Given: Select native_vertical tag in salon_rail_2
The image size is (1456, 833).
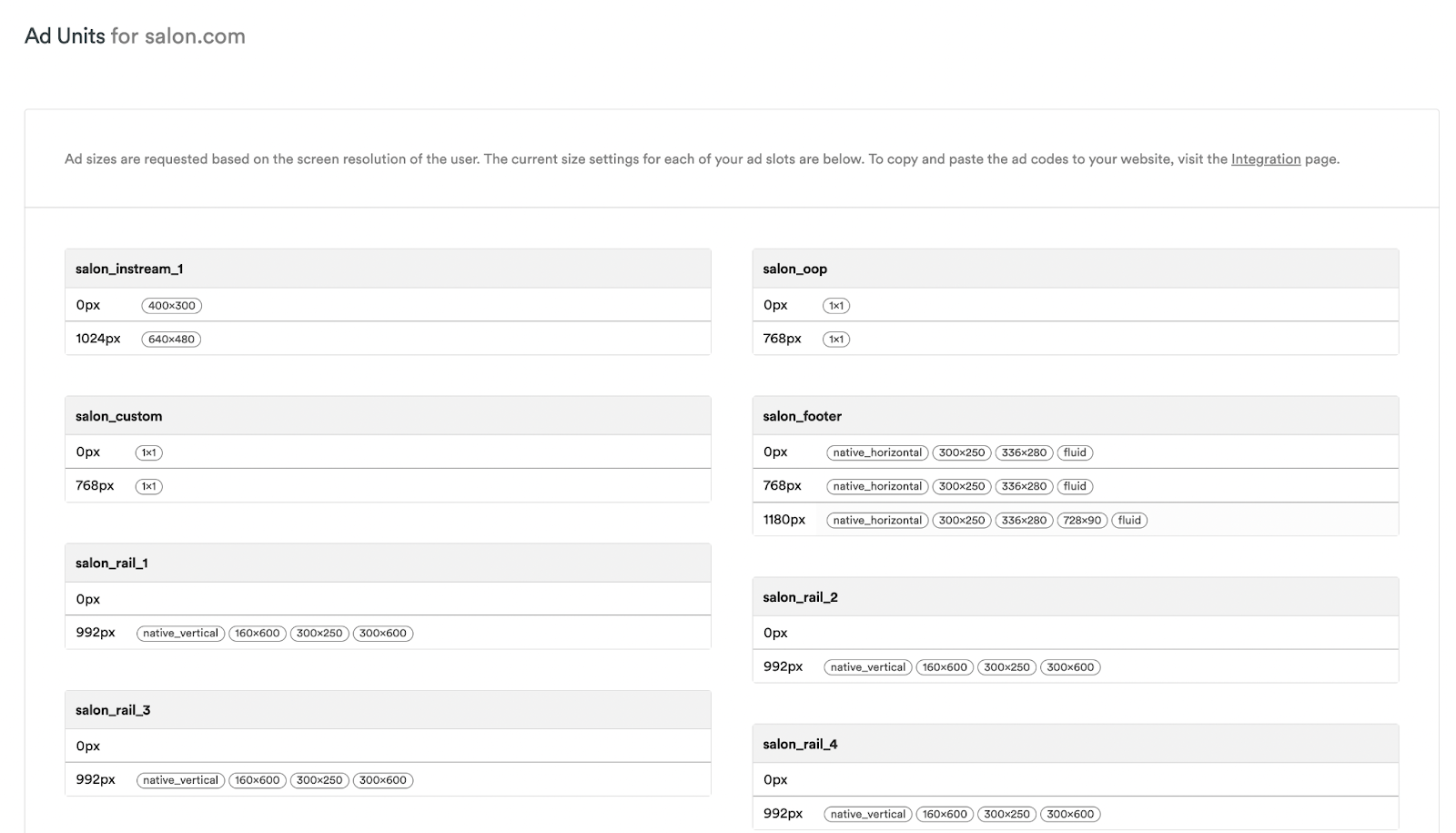Looking at the screenshot, I should pyautogui.click(x=868, y=667).
